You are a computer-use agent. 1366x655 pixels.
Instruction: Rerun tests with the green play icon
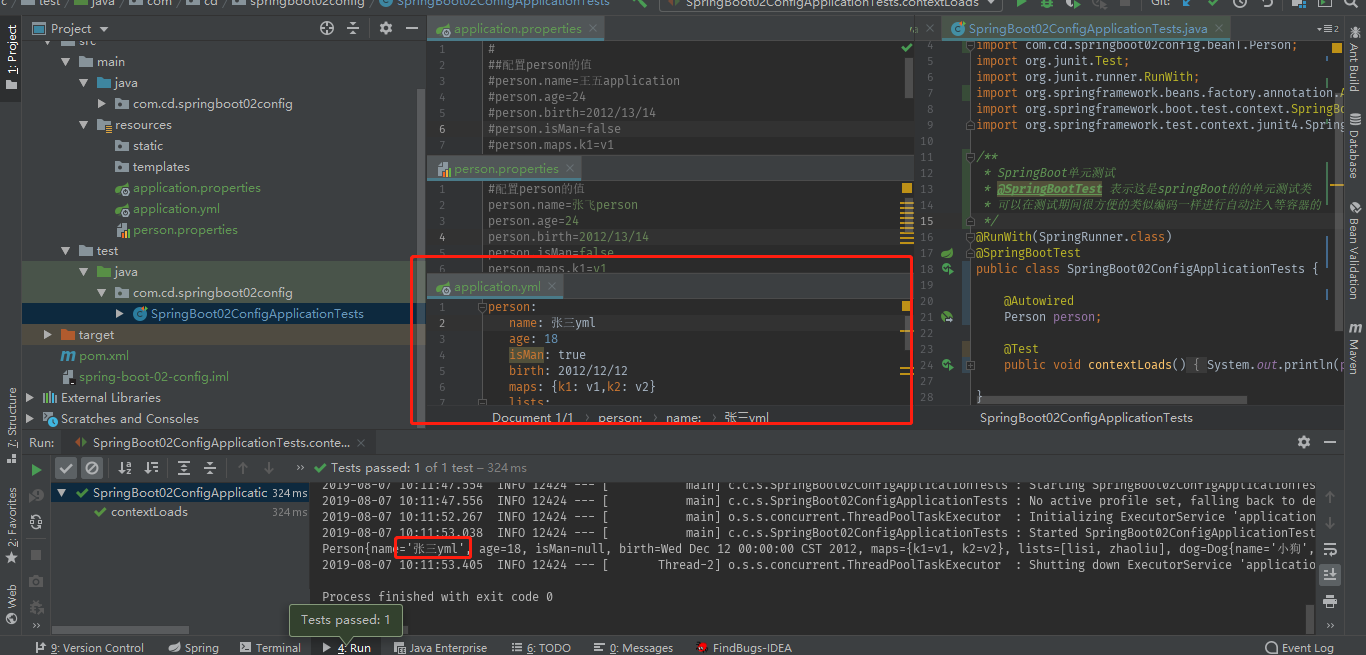(37, 468)
